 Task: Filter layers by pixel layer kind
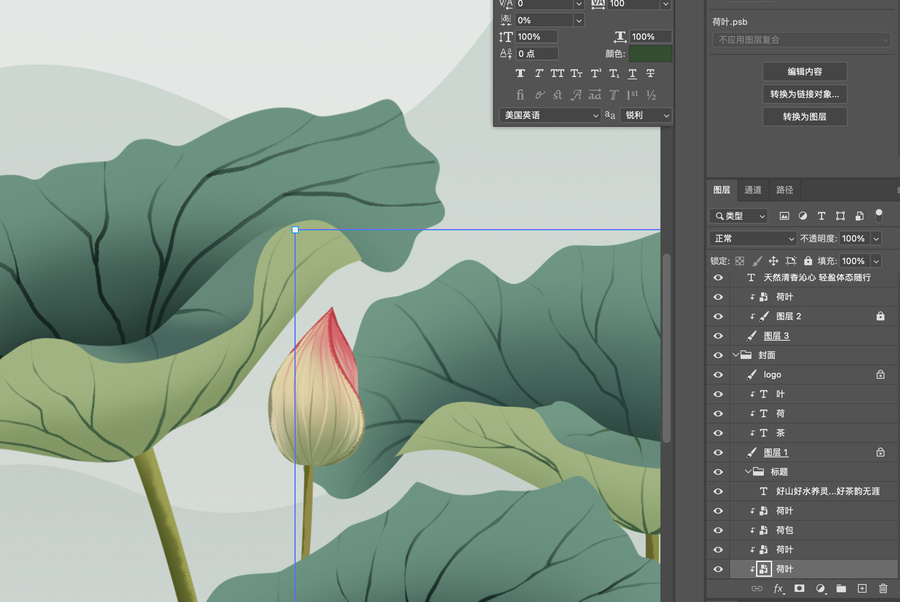[784, 216]
